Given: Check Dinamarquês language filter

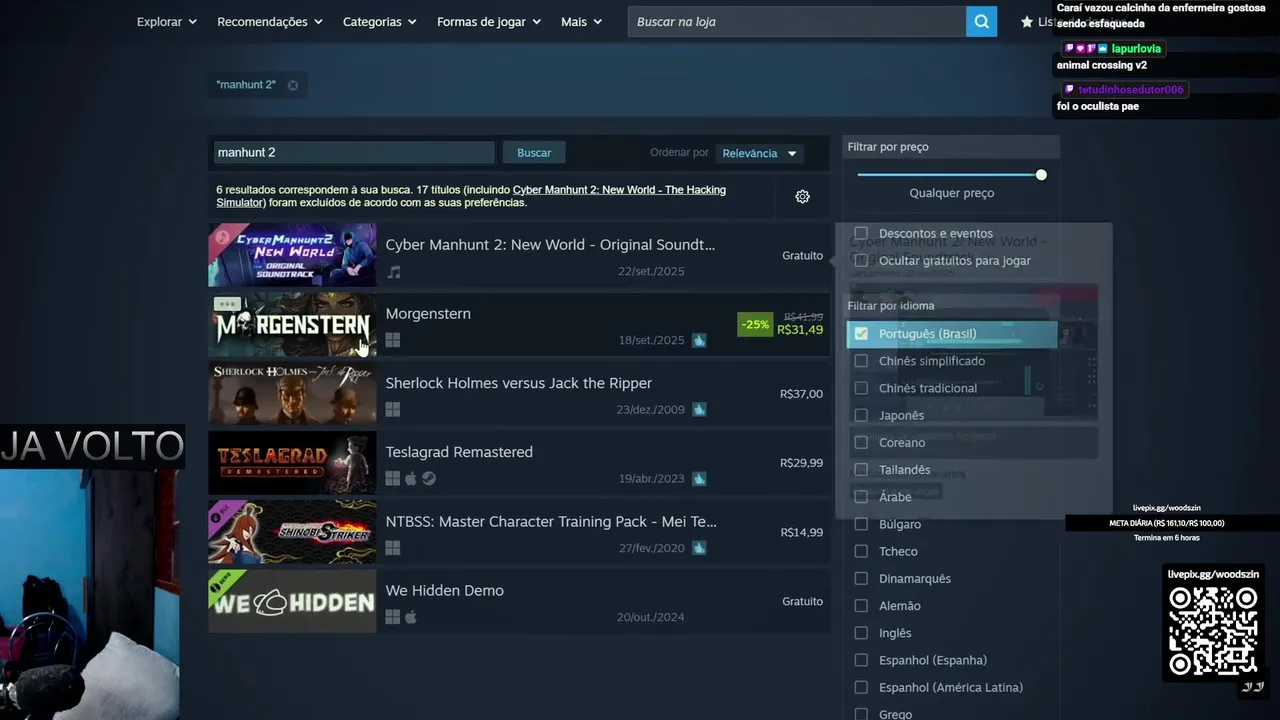Looking at the screenshot, I should point(861,578).
